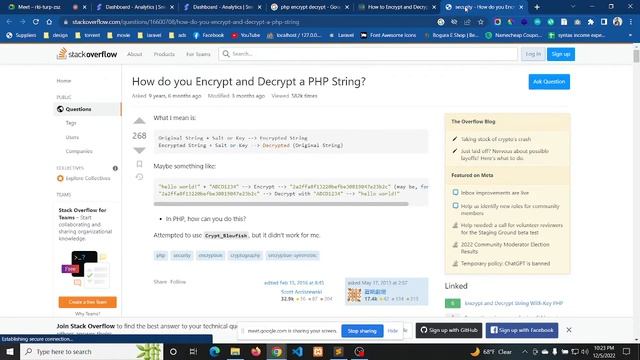Focus the Windows taskbar search box
640x360 pixels.
[x=91, y=351]
